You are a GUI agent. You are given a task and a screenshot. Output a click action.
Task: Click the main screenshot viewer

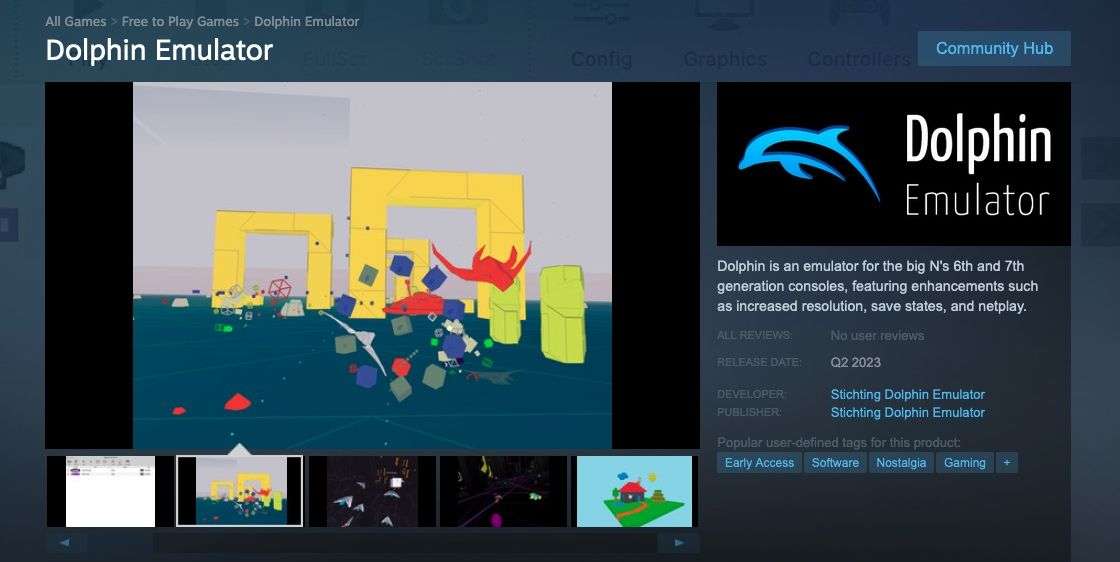[372, 266]
